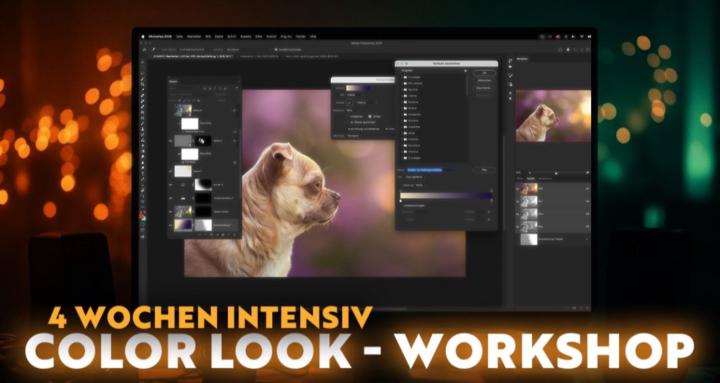
Task: Select the RGB composite channel thumbnail
Action: [529, 189]
